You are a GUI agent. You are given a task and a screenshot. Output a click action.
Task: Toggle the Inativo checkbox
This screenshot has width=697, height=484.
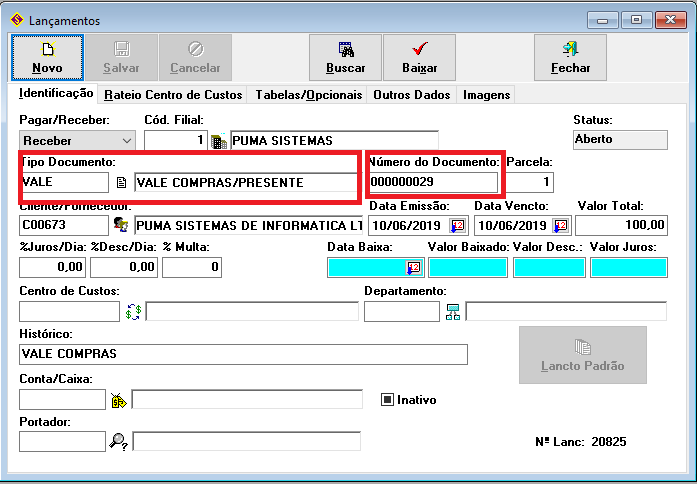(389, 400)
